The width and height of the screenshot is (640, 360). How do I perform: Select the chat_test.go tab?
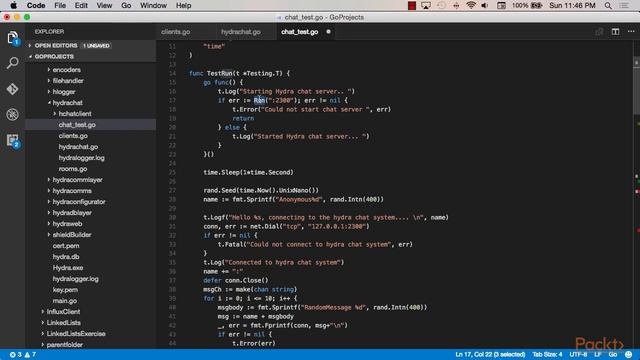point(300,32)
